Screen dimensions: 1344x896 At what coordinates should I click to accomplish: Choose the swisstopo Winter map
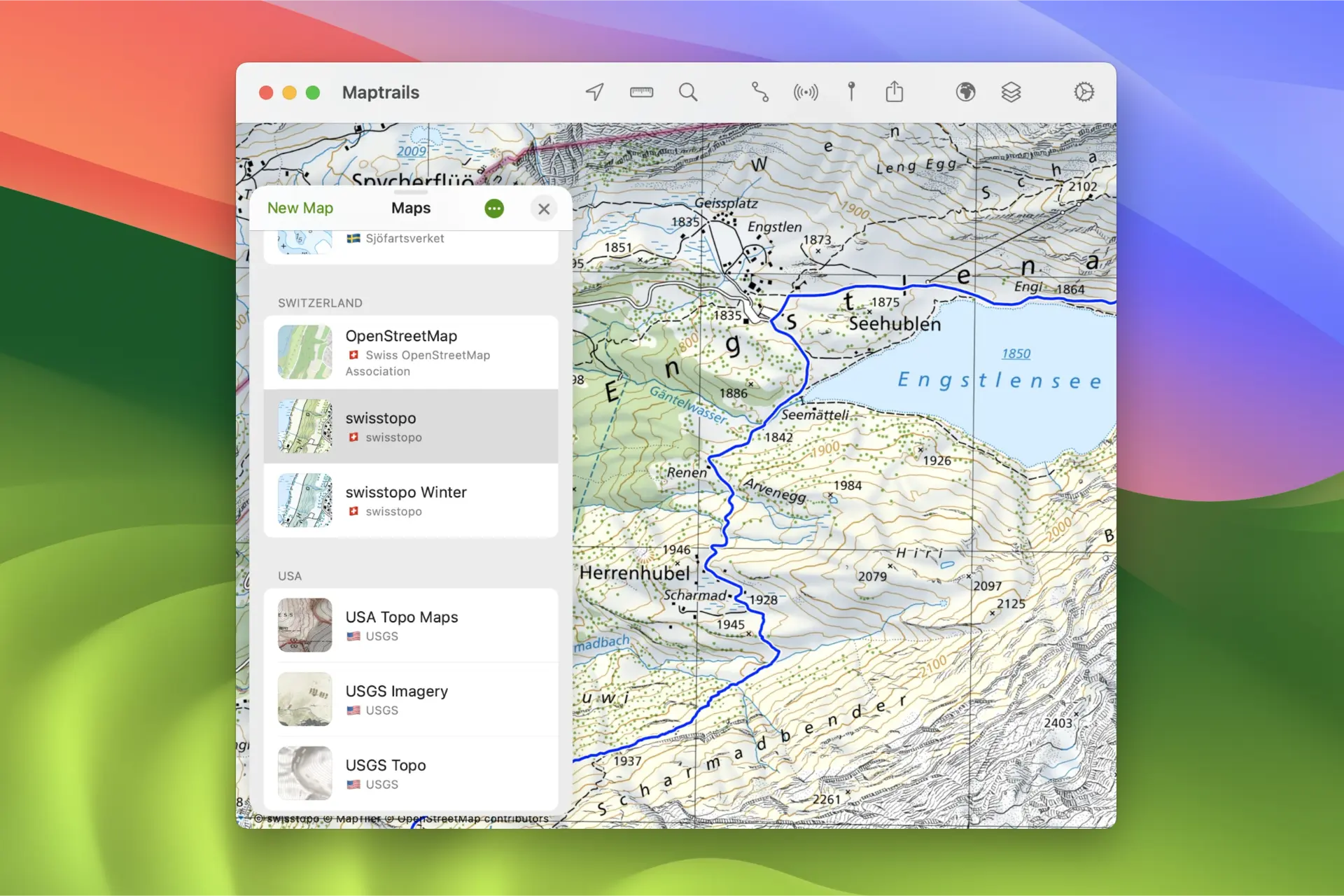tap(411, 500)
